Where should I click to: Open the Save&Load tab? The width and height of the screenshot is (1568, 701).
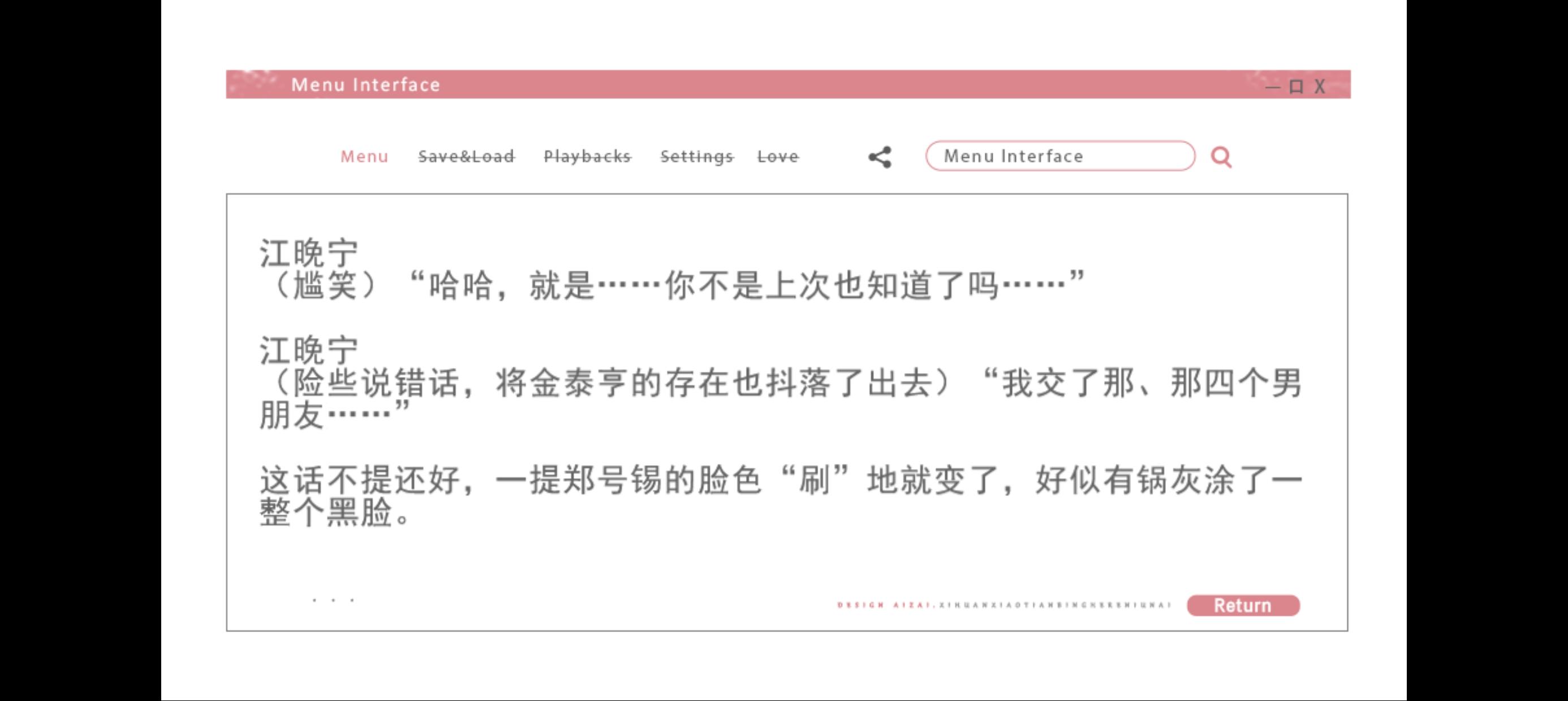point(466,157)
